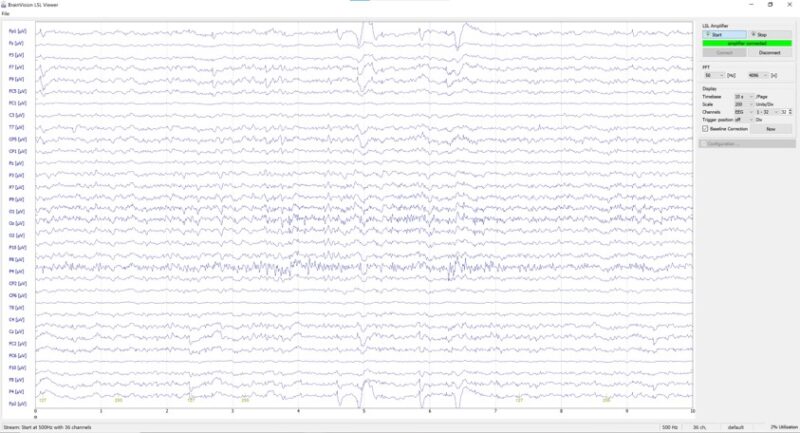Click the Start button in LSL Amplifier
The width and height of the screenshot is (800, 433).
pos(724,35)
